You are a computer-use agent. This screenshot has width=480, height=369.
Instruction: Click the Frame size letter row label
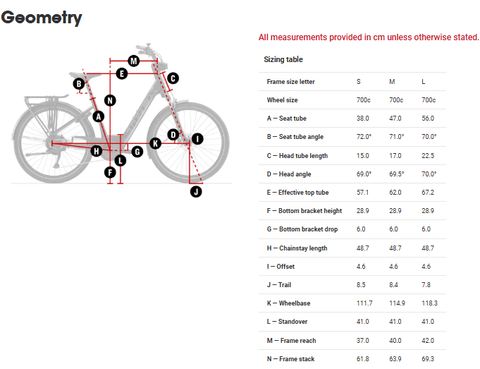click(x=291, y=82)
